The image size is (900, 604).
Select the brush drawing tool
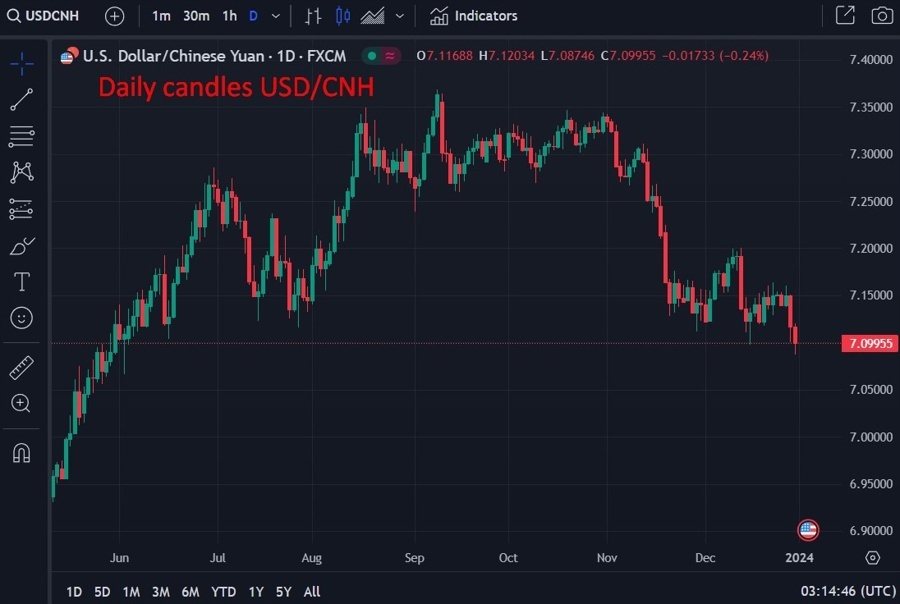22,246
